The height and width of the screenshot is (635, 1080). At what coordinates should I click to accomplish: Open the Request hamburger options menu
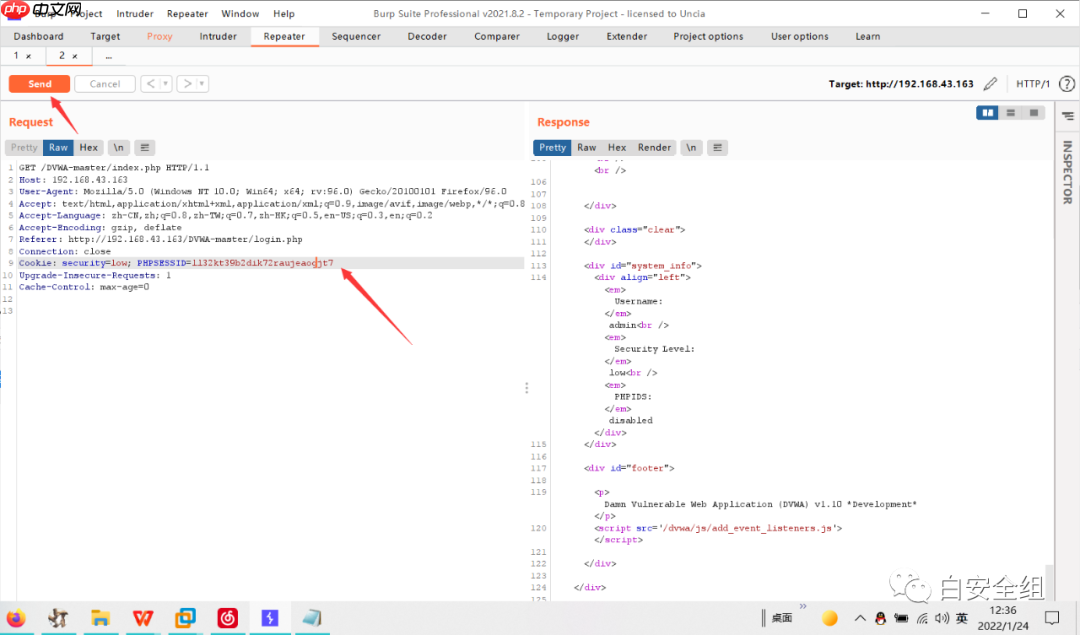[144, 147]
